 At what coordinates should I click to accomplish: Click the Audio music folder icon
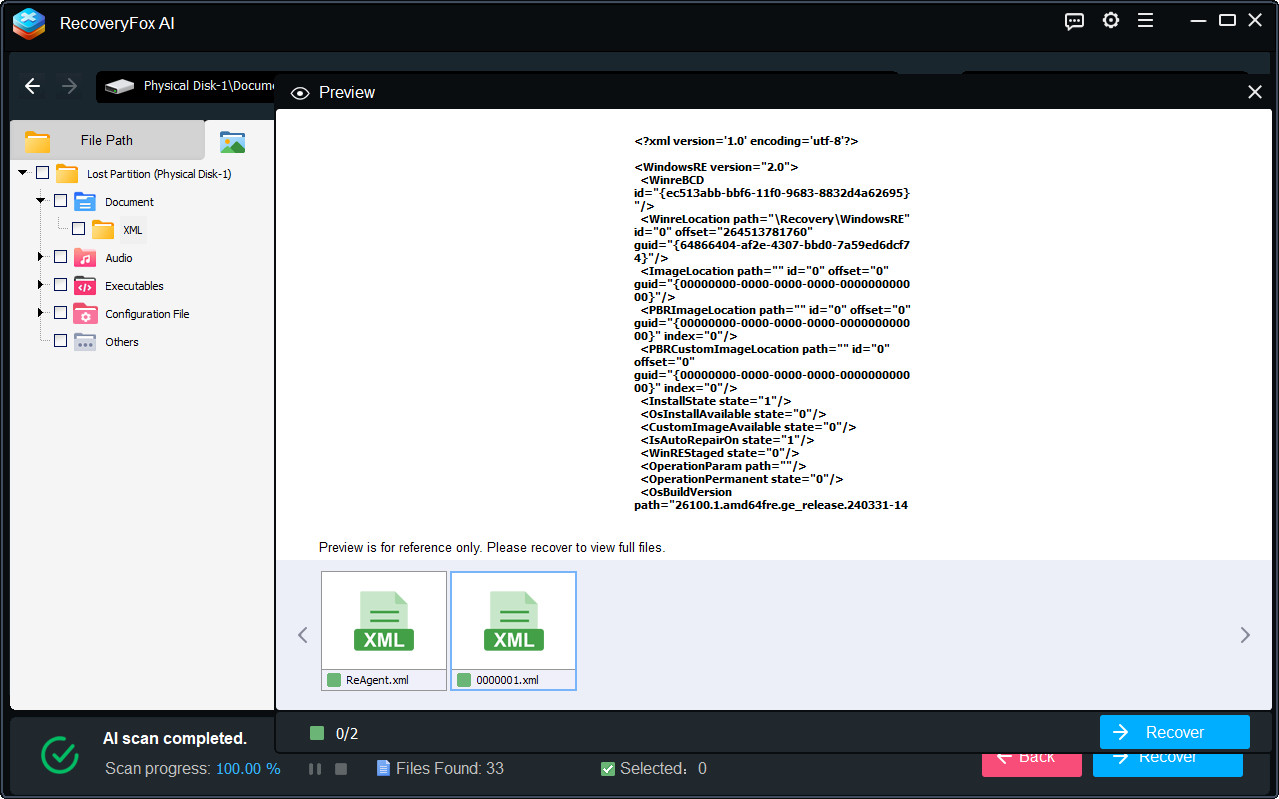[x=85, y=257]
